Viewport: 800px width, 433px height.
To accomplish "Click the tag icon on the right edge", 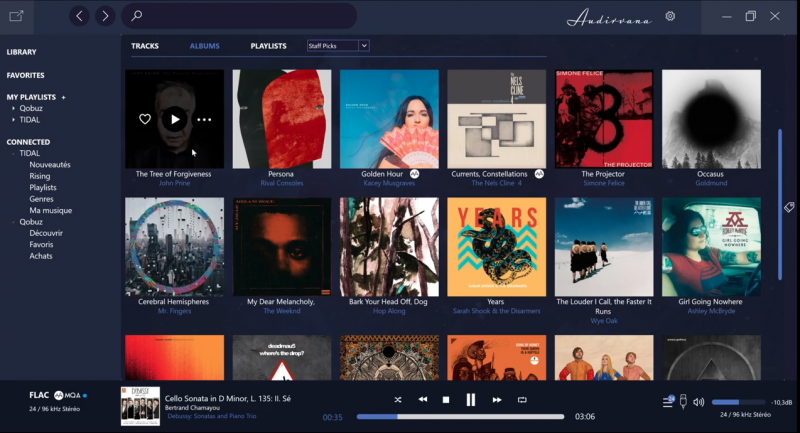I will point(789,207).
